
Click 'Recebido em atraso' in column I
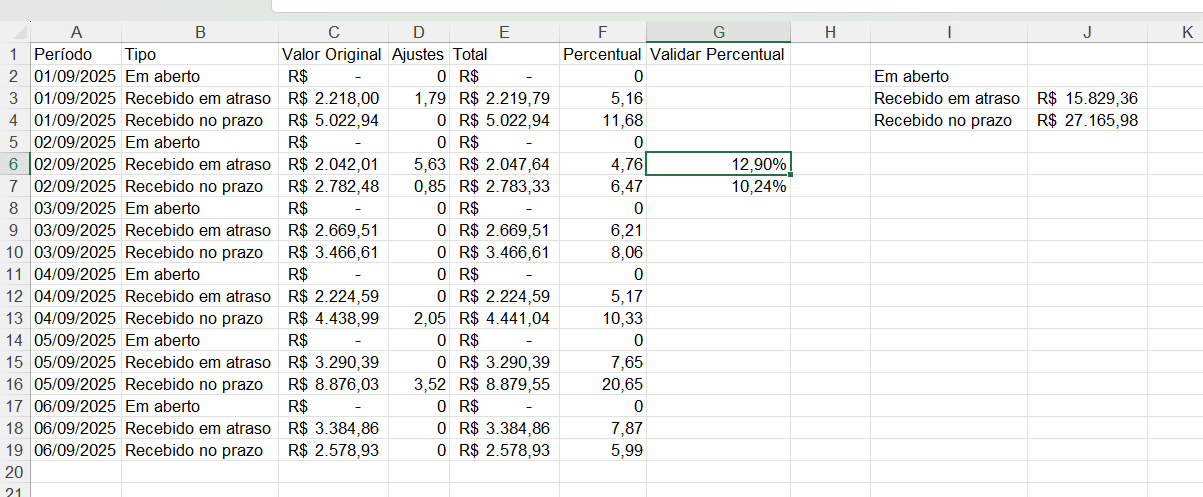coord(949,98)
